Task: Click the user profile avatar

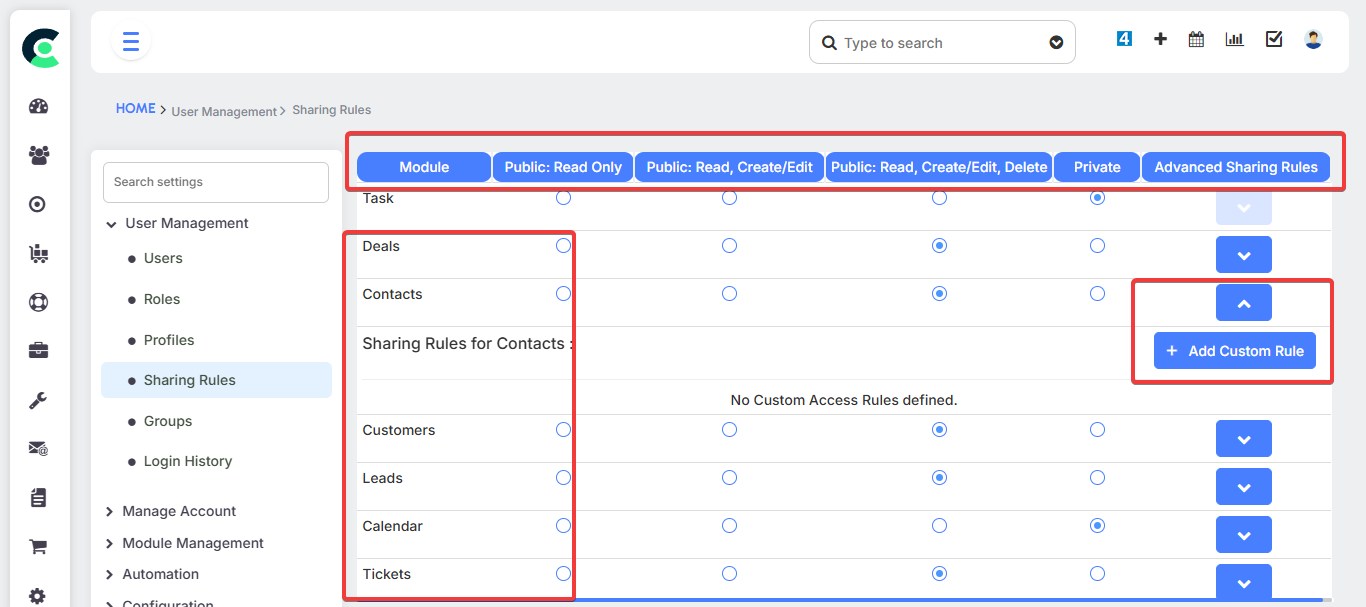Action: click(1313, 39)
